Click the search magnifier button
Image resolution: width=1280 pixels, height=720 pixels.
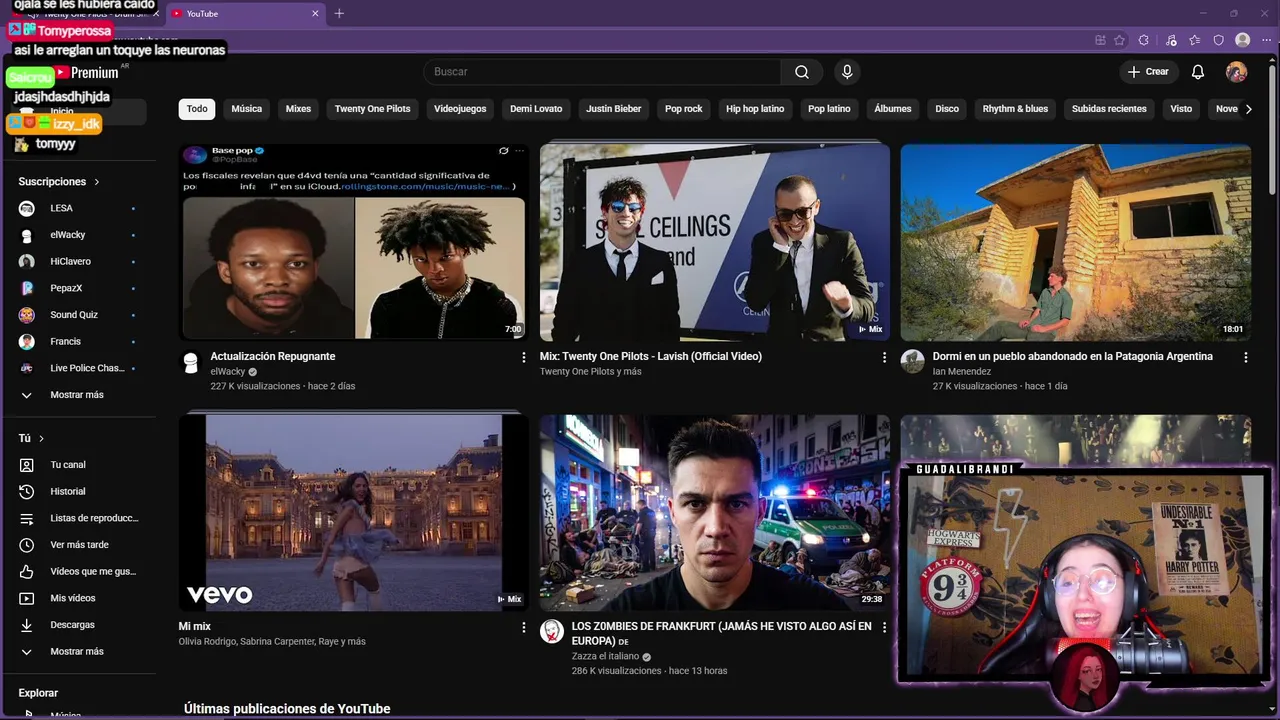(x=802, y=72)
